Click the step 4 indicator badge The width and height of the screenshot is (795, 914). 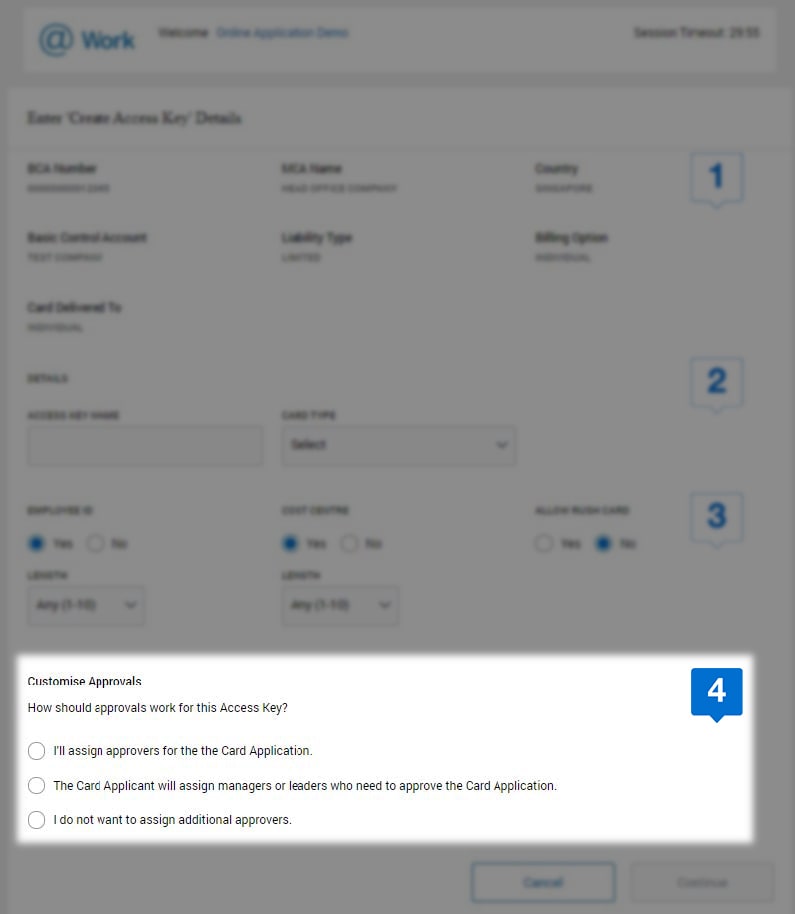[716, 693]
